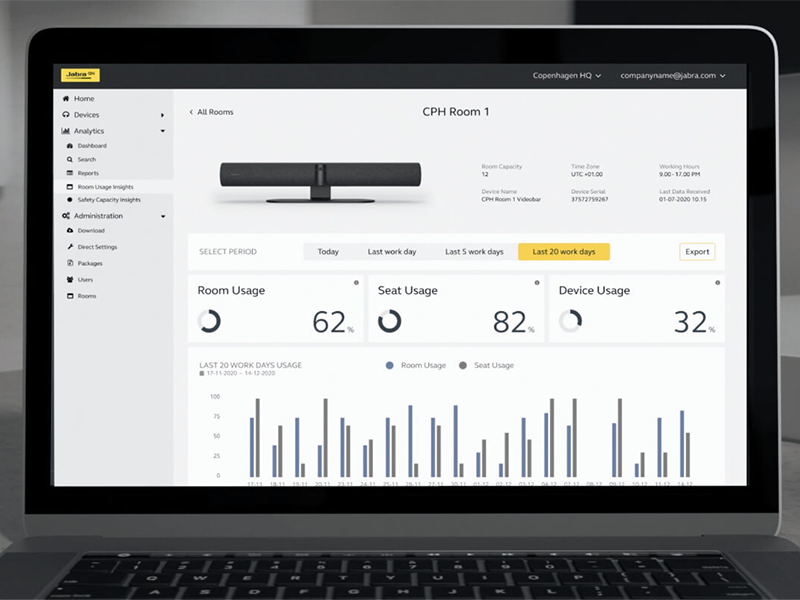
Task: Click the Jabra logo in header
Action: point(80,75)
